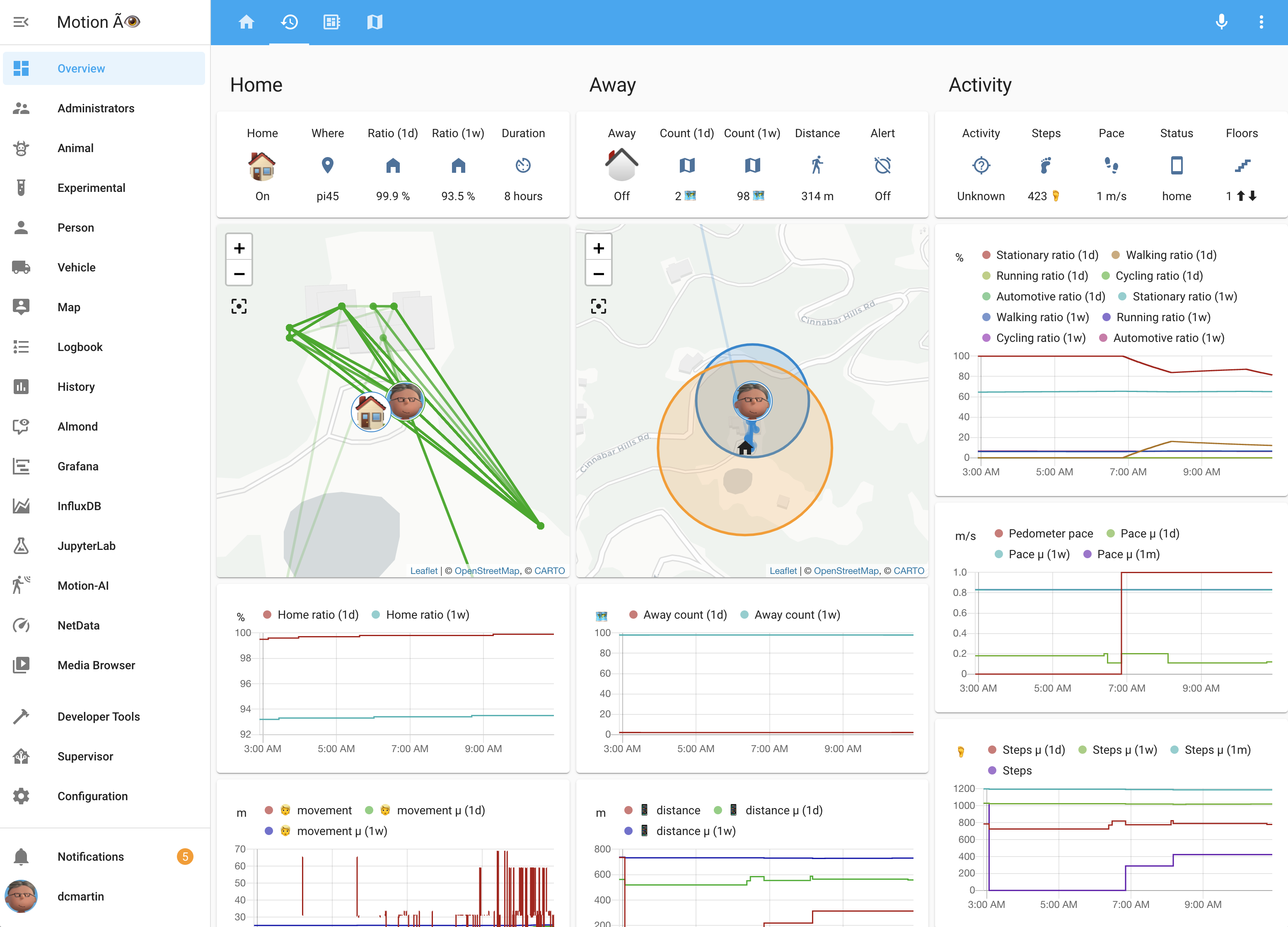Open the dcmartin user profile

(x=81, y=896)
